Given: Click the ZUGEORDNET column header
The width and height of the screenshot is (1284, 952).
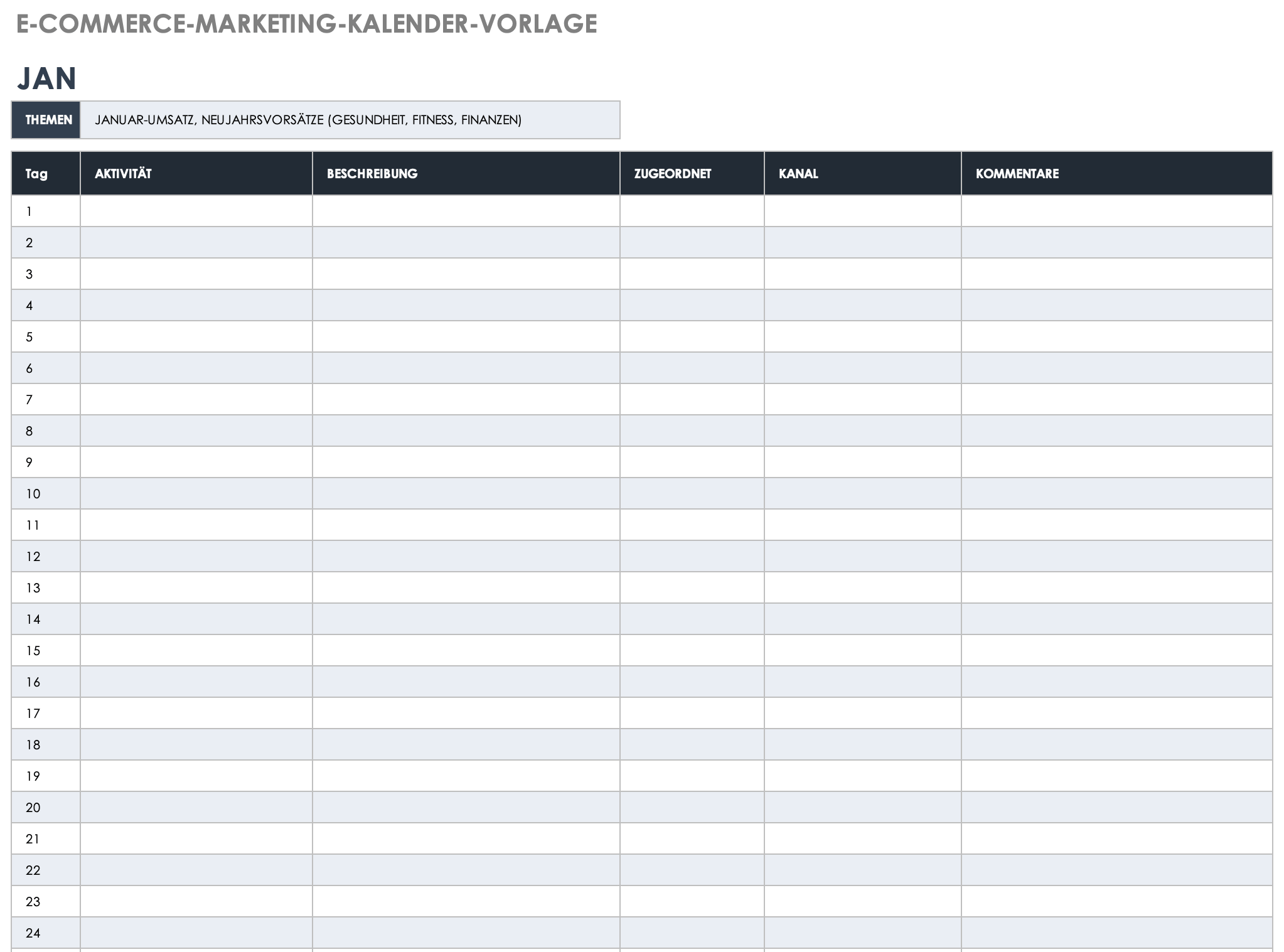Looking at the screenshot, I should (x=692, y=174).
